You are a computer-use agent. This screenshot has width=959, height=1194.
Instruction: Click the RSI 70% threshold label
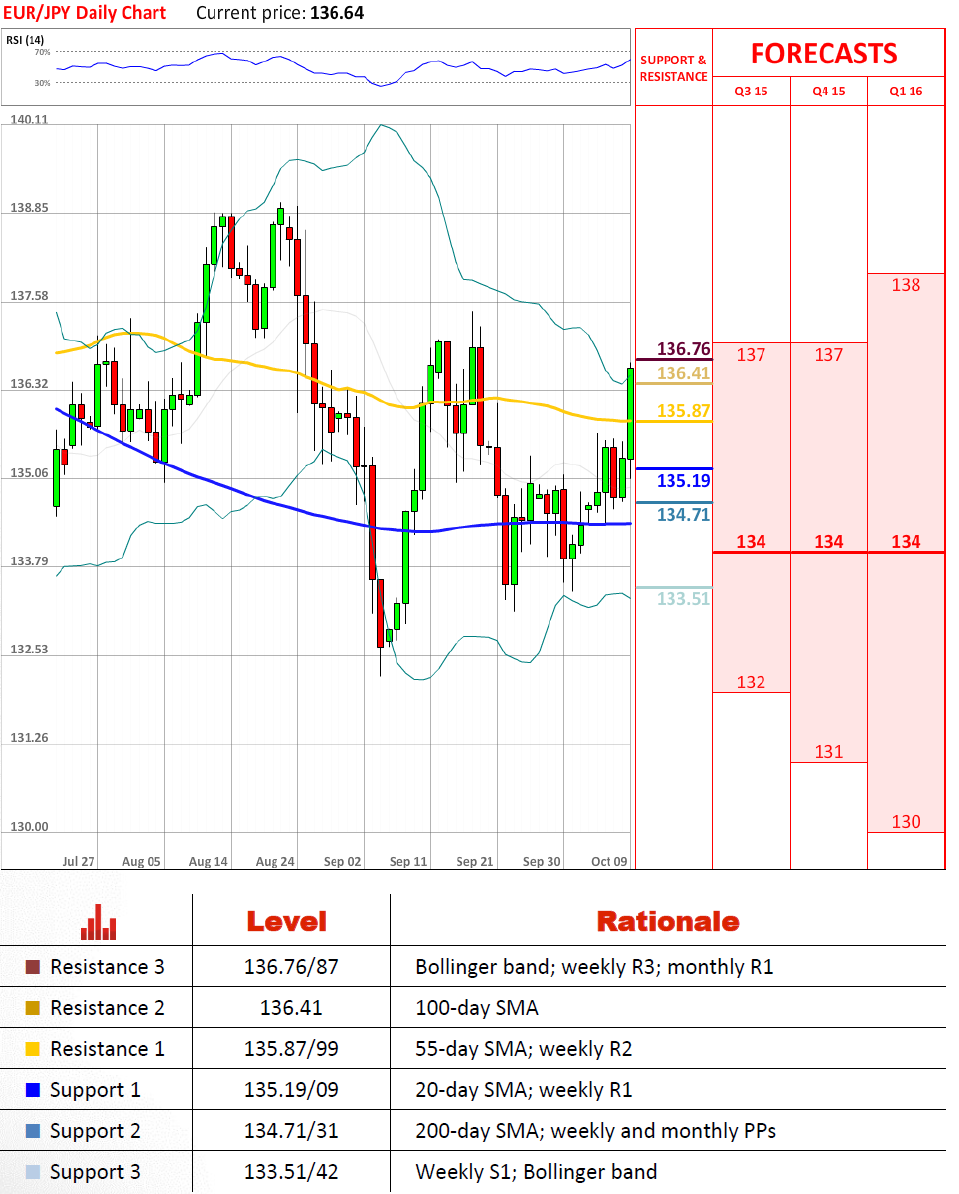pyautogui.click(x=42, y=53)
